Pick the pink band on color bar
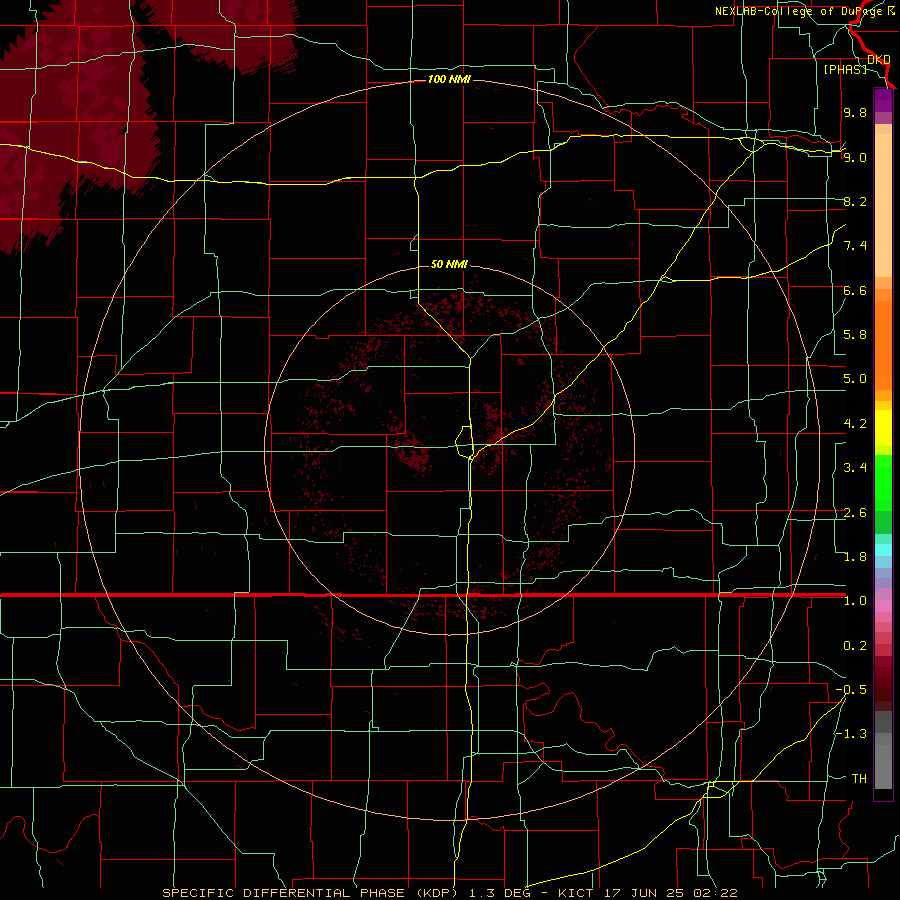The image size is (900, 900). pyautogui.click(x=883, y=606)
